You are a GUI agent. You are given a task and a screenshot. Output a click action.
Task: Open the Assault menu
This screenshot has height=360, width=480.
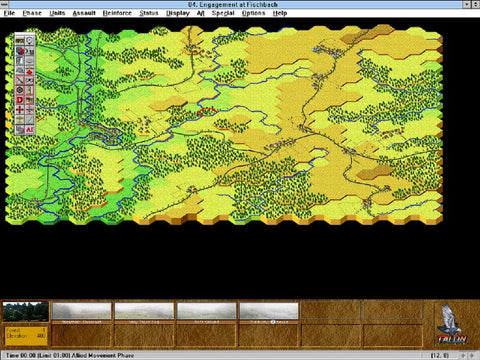coord(84,13)
